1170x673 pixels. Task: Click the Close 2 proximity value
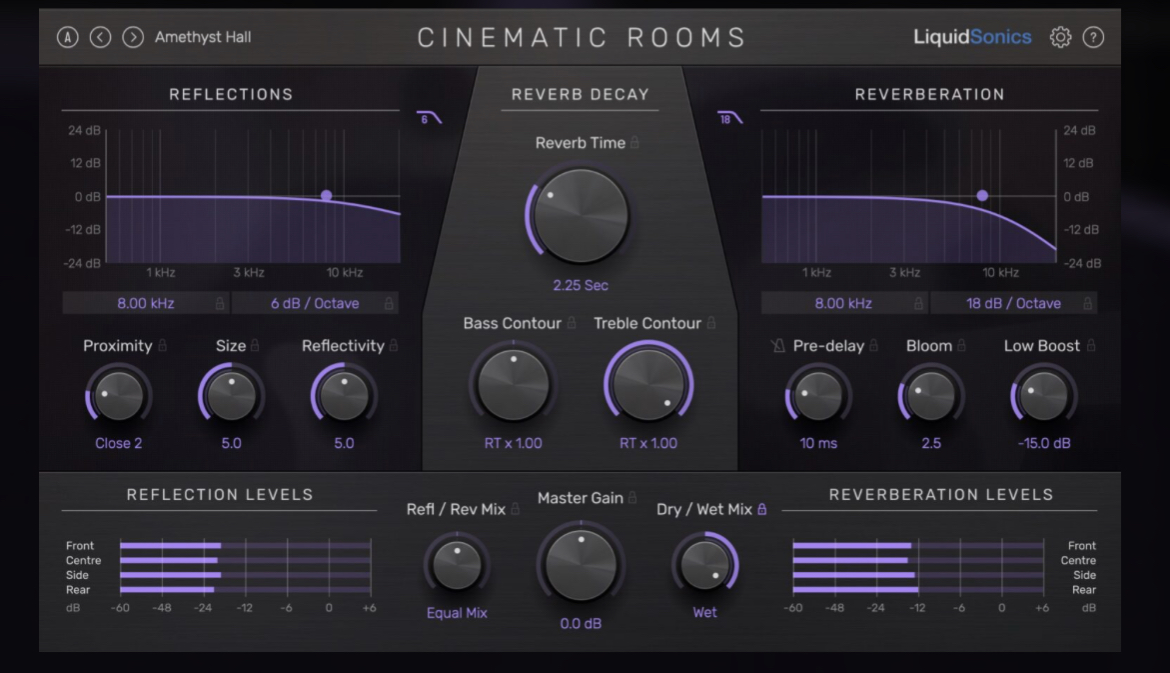[x=118, y=443]
